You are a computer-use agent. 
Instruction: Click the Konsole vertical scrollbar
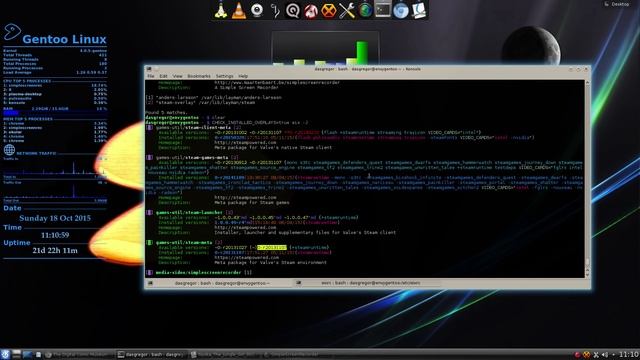coord(587,179)
